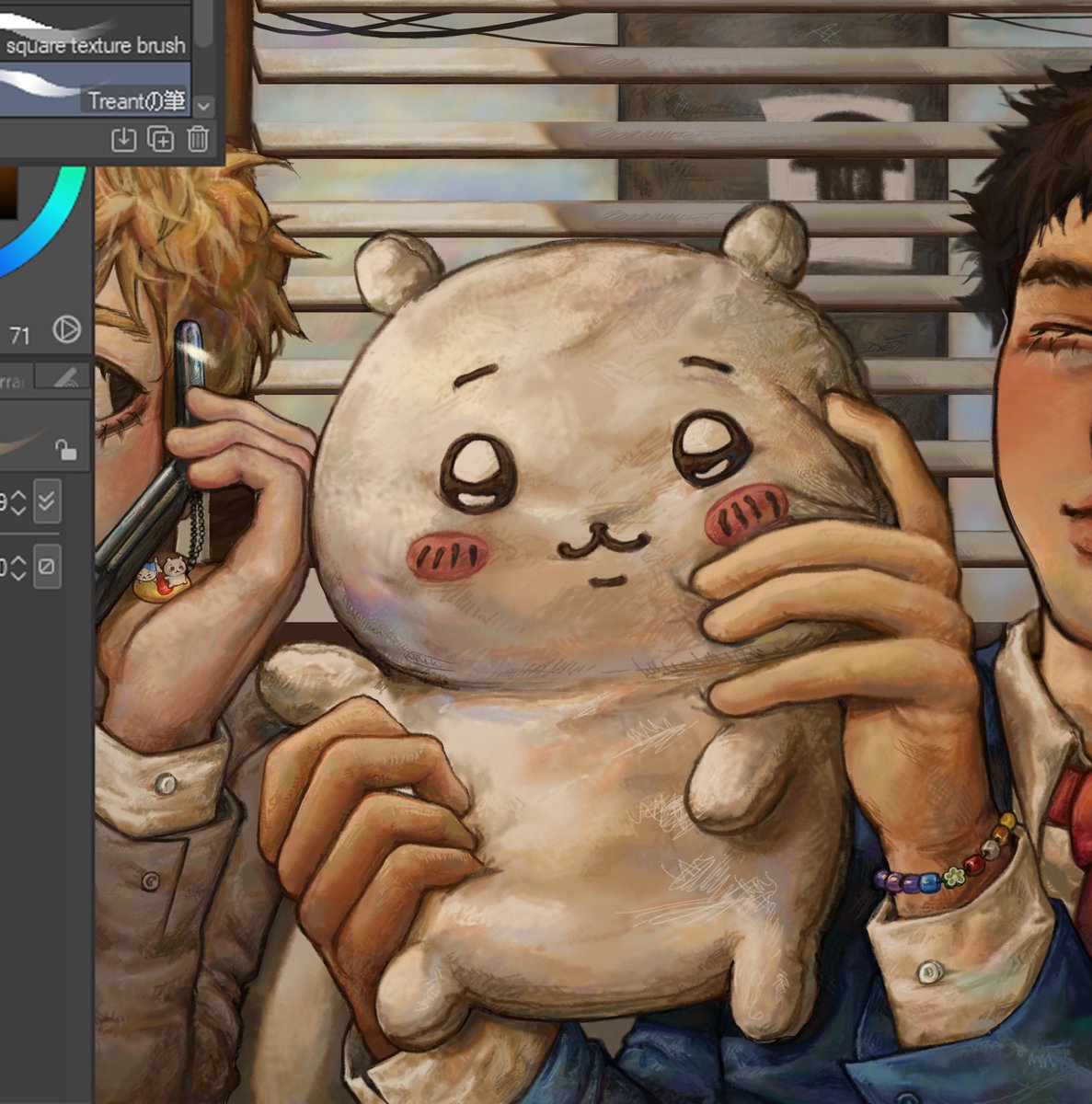Open the Treantの筆 name dropdown chevron

pos(202,104)
